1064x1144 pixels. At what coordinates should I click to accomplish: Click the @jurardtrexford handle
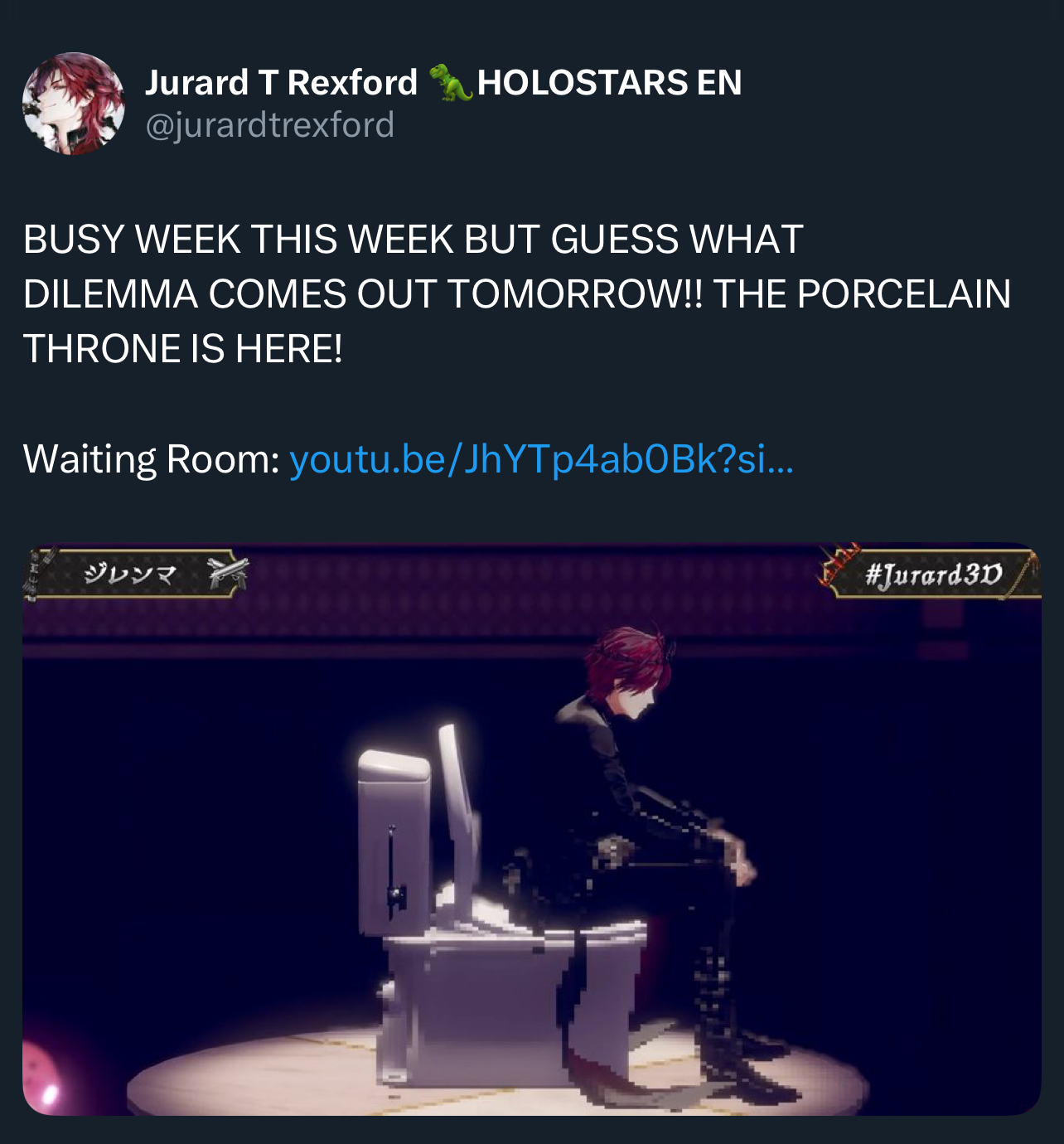270,125
